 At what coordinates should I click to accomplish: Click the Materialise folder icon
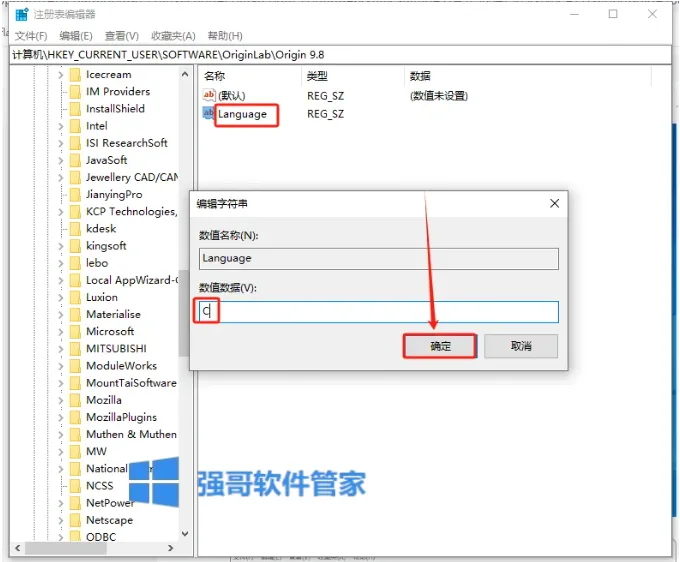[x=75, y=314]
